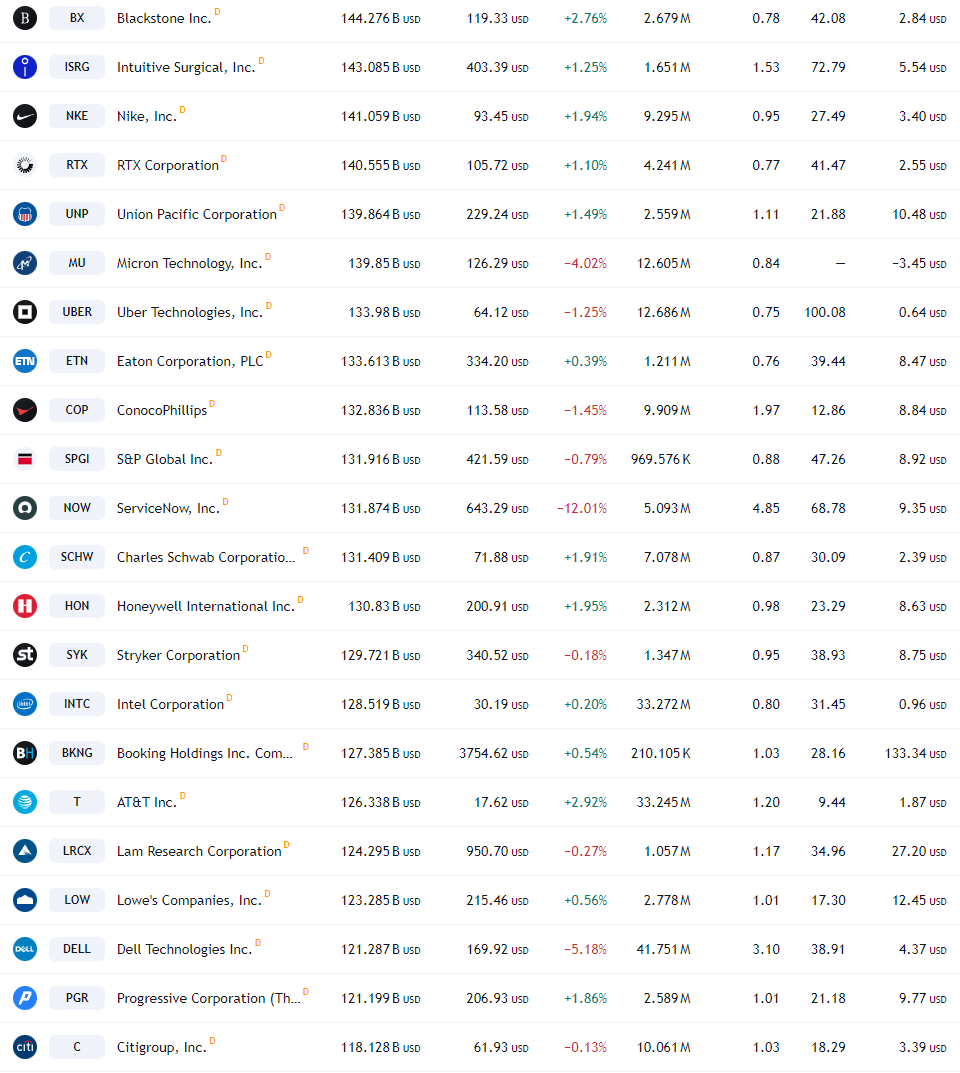Select S&P Global volume 969.576 K

tap(660, 459)
